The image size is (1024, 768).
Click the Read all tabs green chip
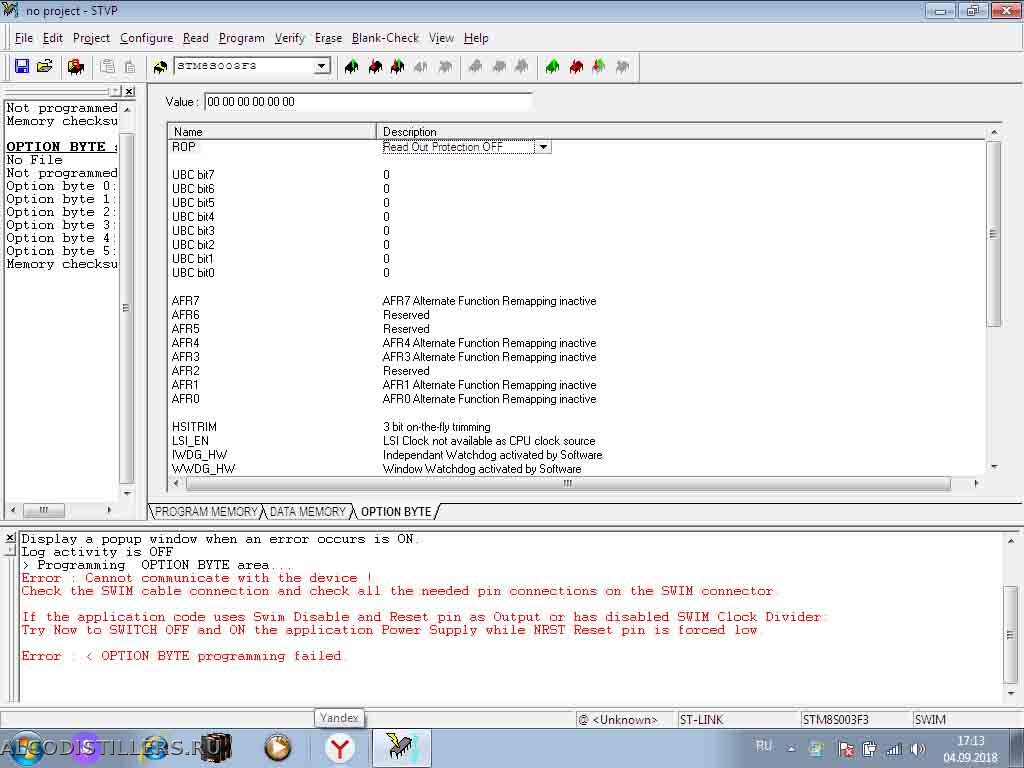(552, 66)
